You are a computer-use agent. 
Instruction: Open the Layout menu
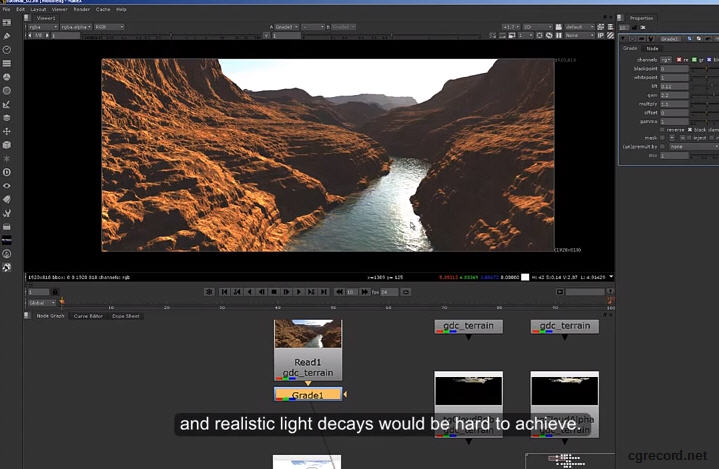tap(39, 9)
